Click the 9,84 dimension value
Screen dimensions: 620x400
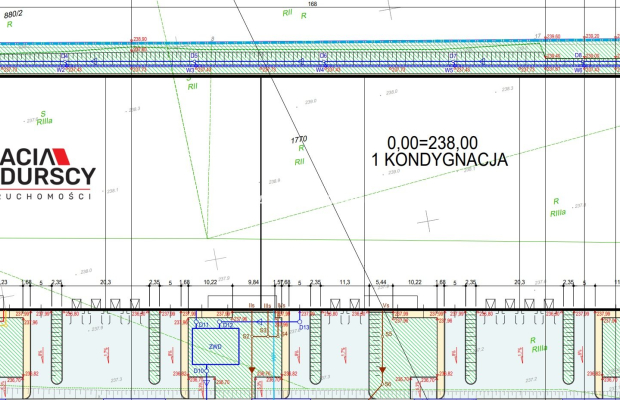click(x=253, y=283)
